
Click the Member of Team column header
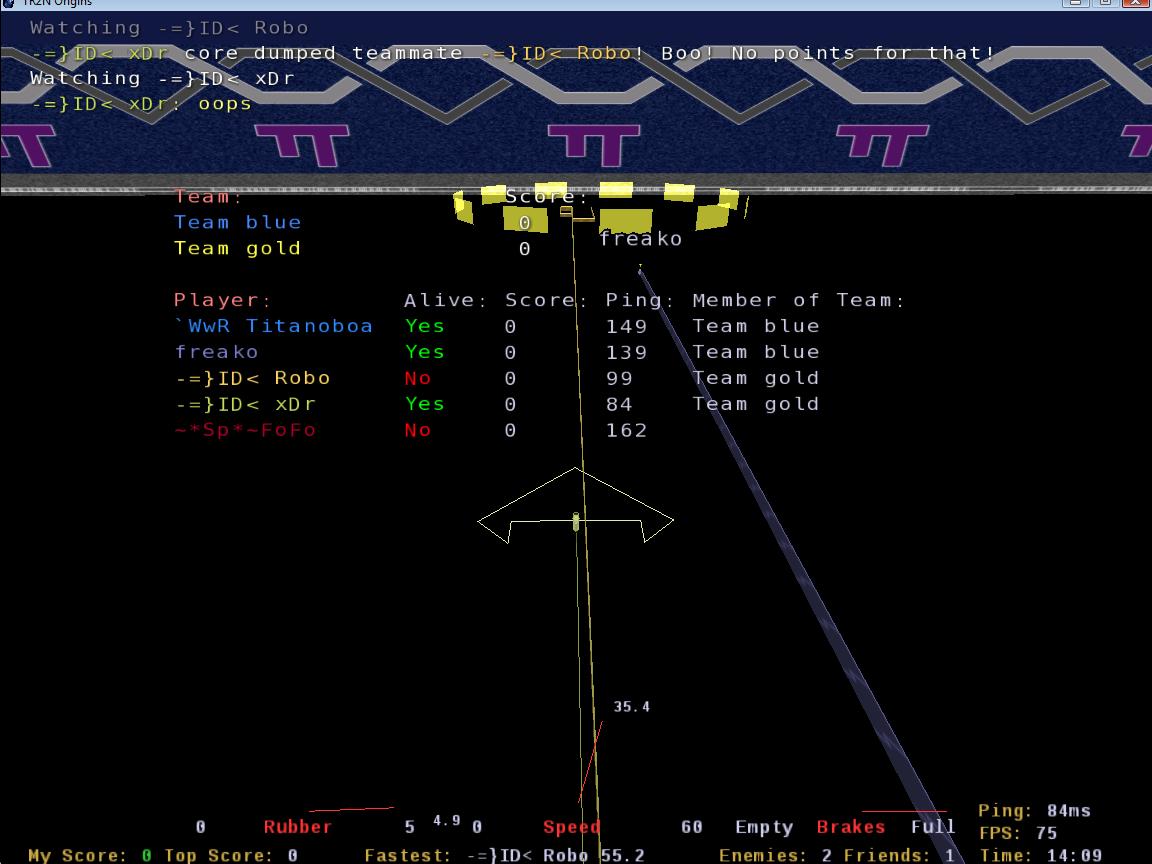click(798, 300)
